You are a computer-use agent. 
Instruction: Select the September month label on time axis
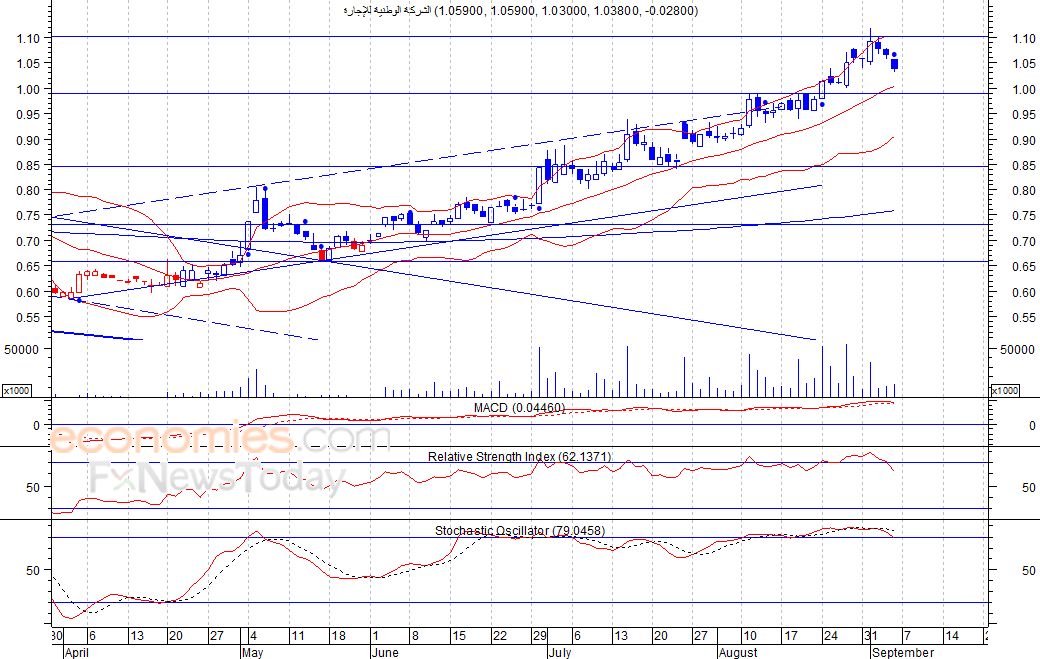(x=903, y=652)
